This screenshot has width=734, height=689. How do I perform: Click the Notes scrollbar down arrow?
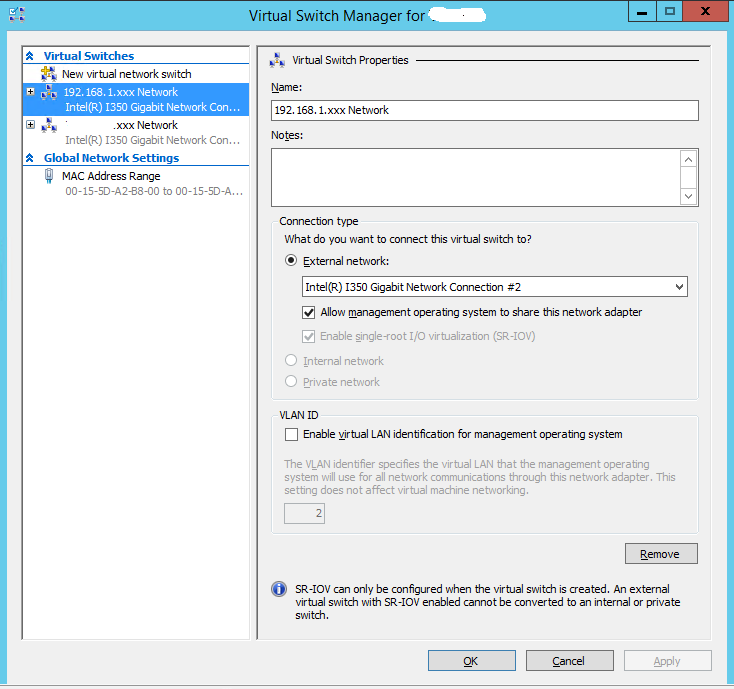688,196
